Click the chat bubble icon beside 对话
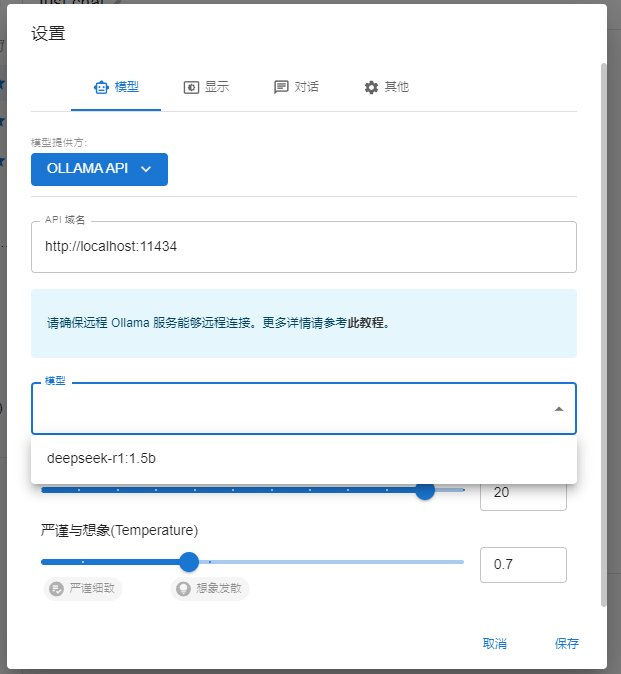This screenshot has height=674, width=621. click(281, 87)
